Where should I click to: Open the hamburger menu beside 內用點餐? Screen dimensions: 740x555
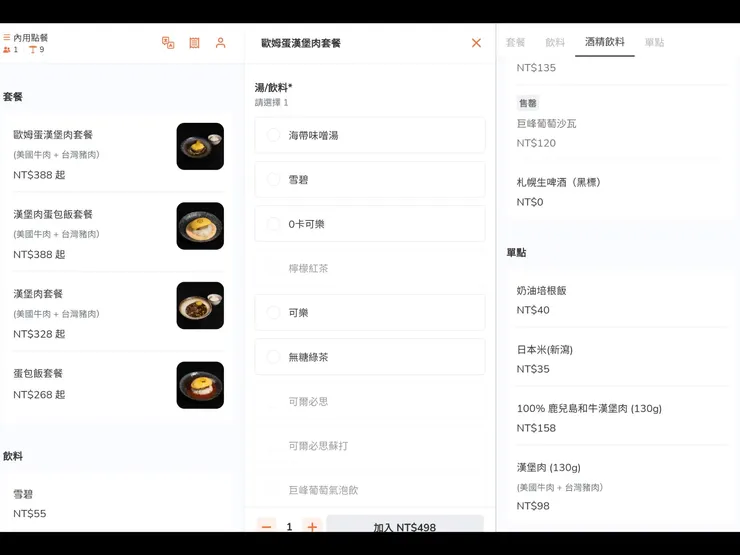(7, 37)
